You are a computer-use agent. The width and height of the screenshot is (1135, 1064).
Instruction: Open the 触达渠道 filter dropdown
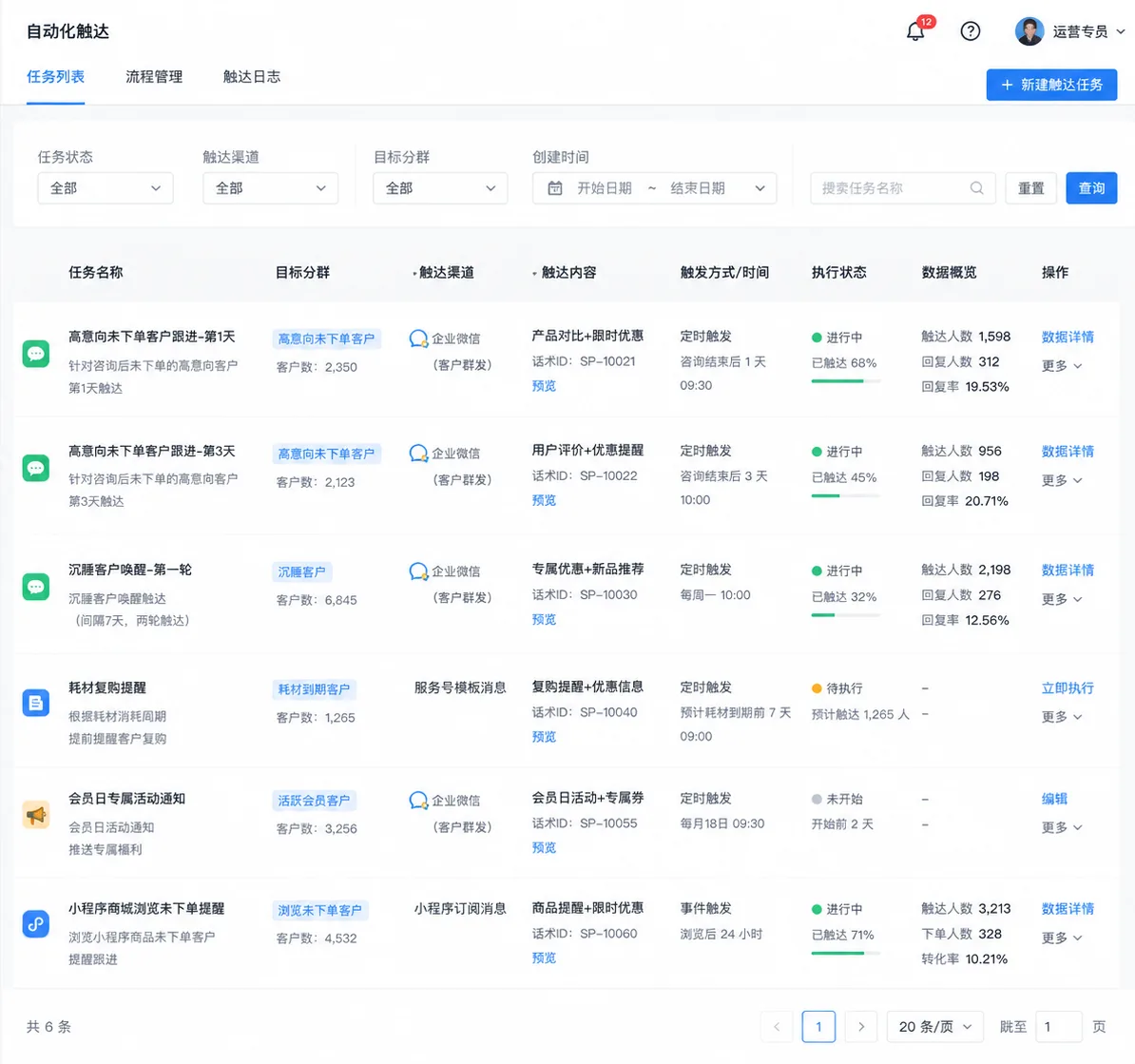[x=271, y=188]
